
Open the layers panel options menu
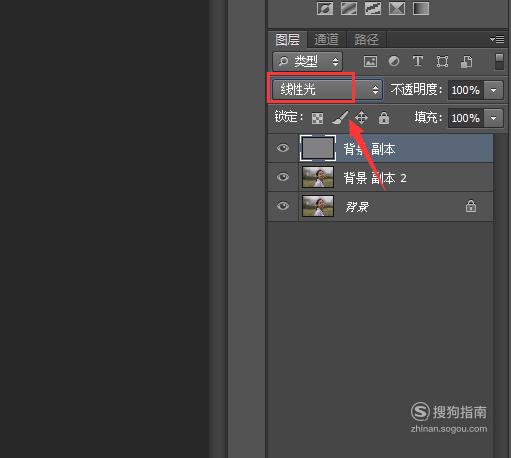click(497, 40)
